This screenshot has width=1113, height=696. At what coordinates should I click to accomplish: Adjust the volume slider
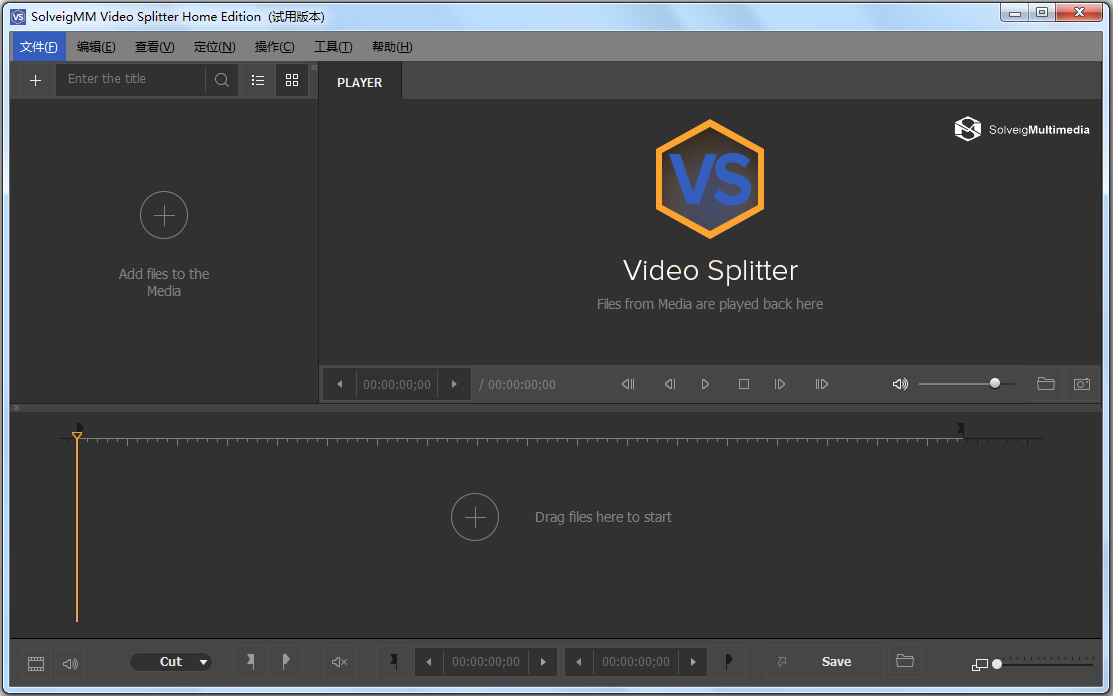click(994, 383)
